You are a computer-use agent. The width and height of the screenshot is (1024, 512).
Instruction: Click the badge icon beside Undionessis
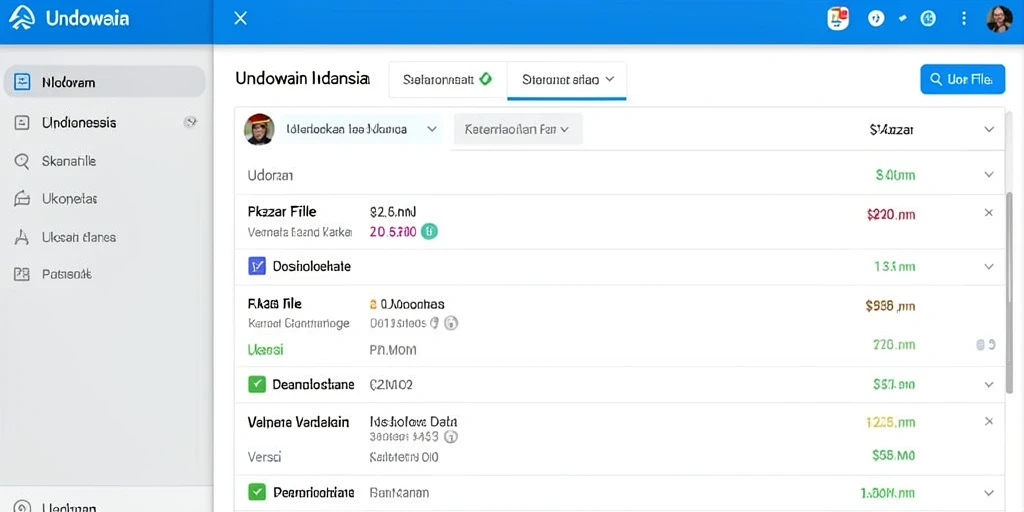tap(191, 122)
